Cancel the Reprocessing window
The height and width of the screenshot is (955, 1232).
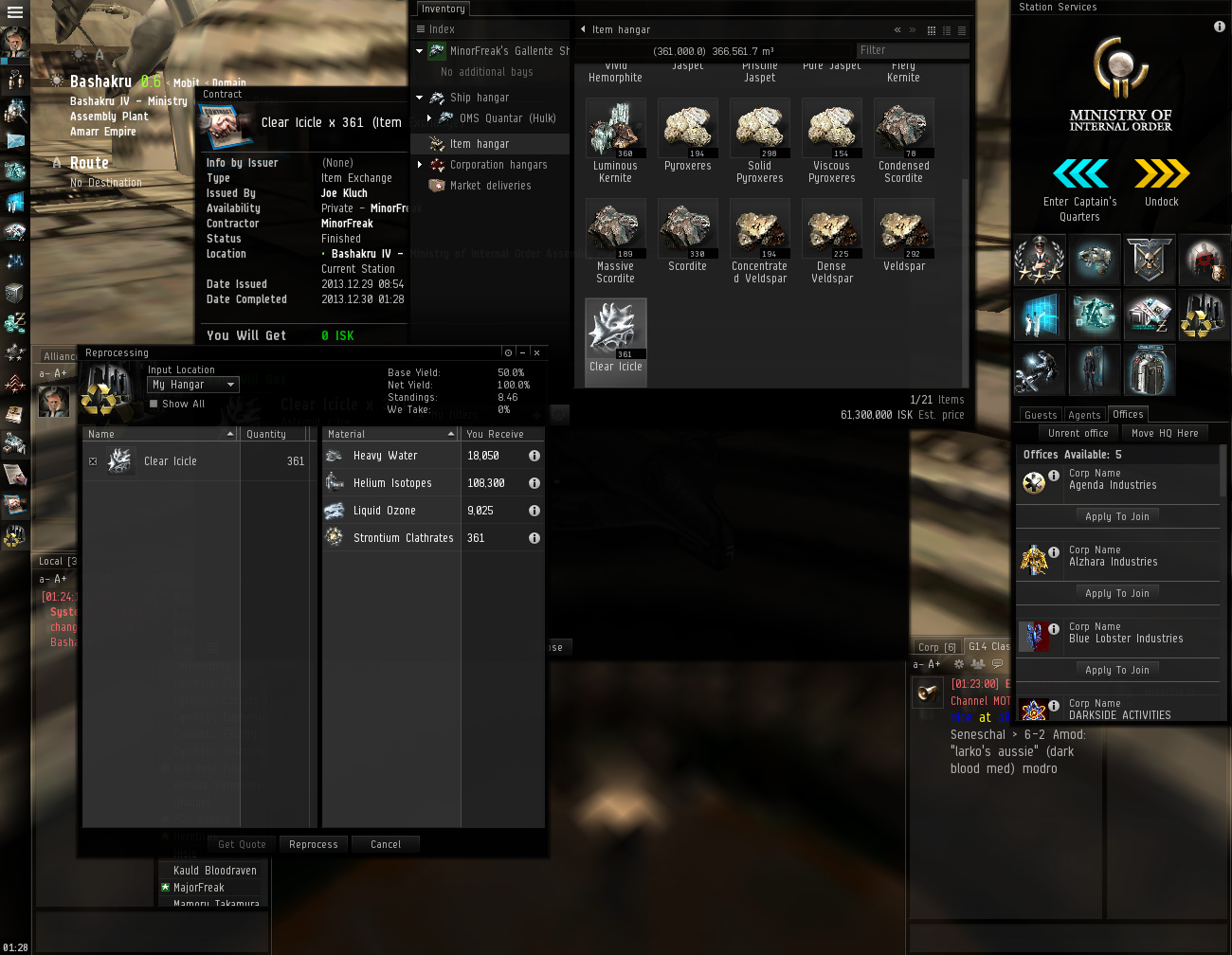[386, 844]
